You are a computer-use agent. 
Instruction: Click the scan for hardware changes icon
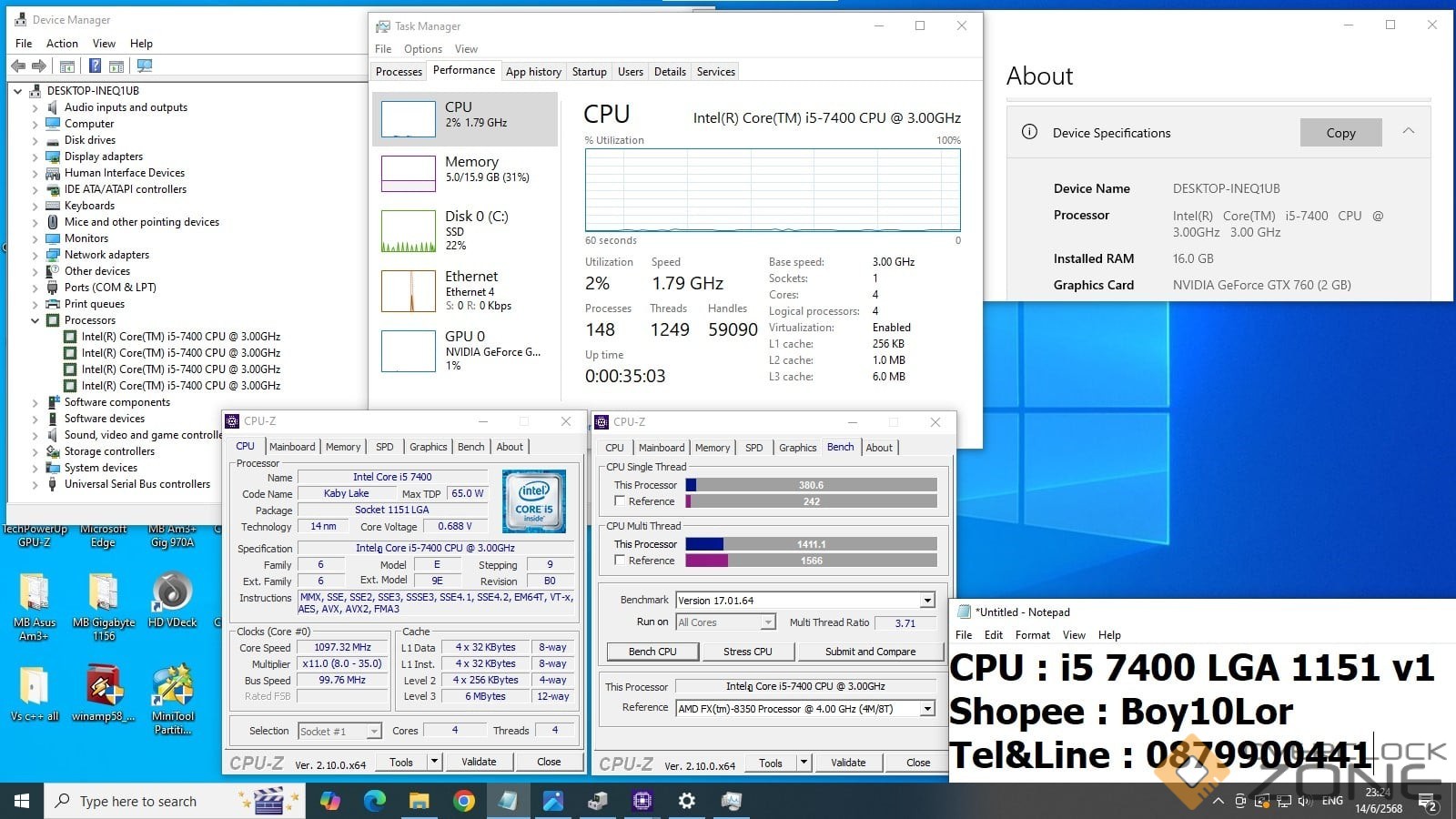144,66
